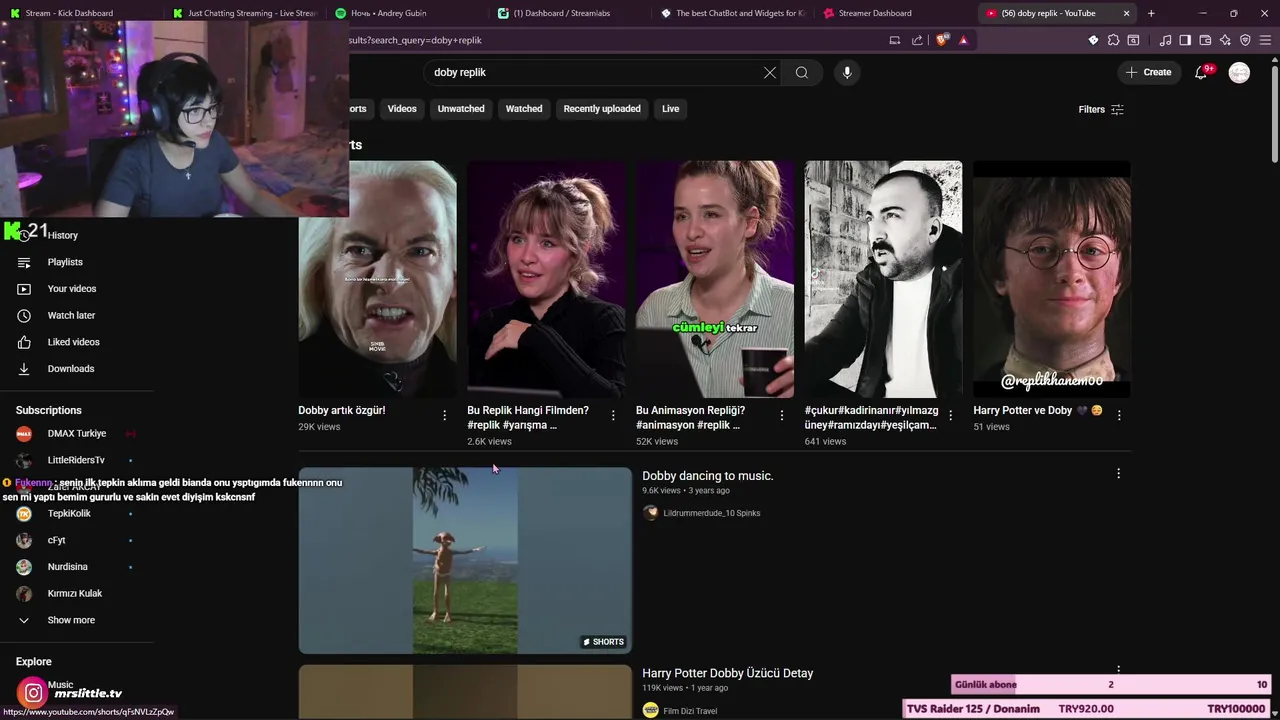Click the VPN shield toolbar icon
The width and height of the screenshot is (1280, 720).
pyautogui.click(x=1245, y=40)
